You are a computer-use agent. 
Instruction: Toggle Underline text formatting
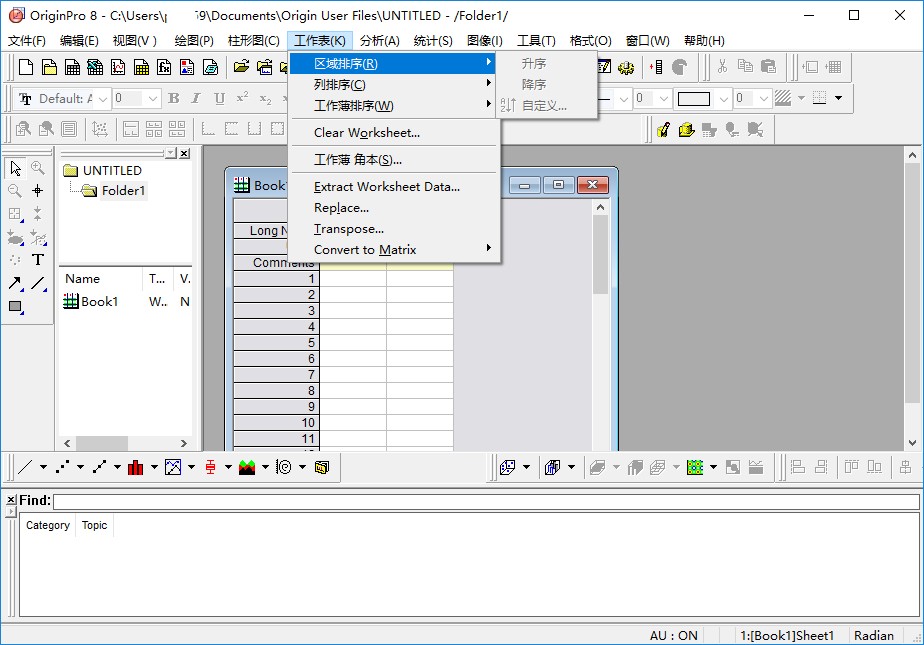[218, 98]
